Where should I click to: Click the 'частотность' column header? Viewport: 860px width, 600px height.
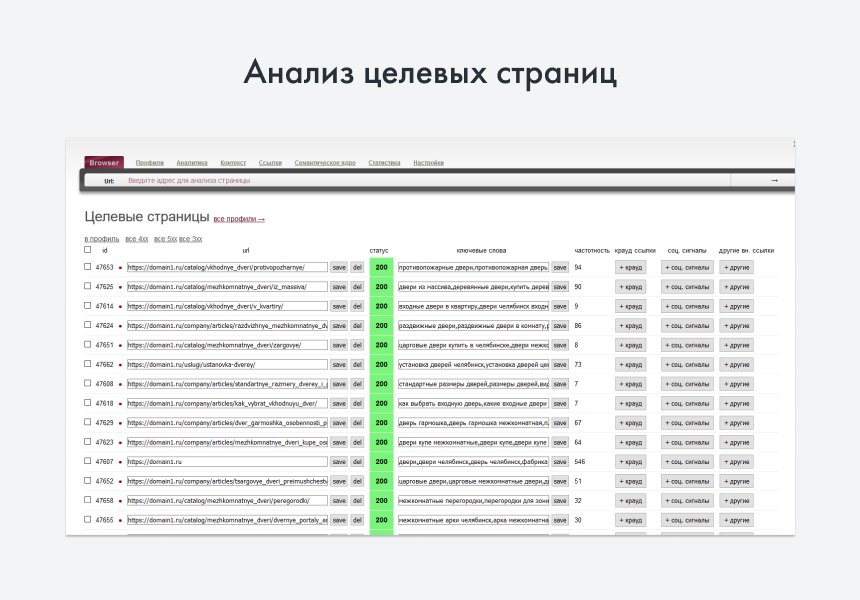(592, 251)
